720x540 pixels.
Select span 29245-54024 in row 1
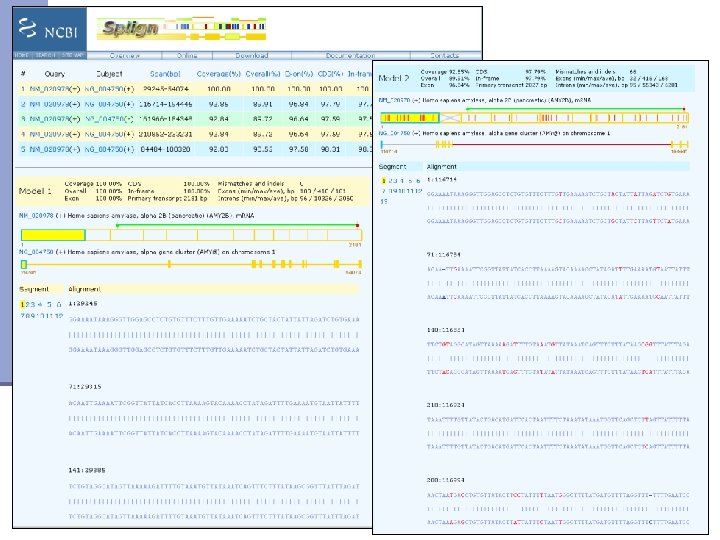166,89
